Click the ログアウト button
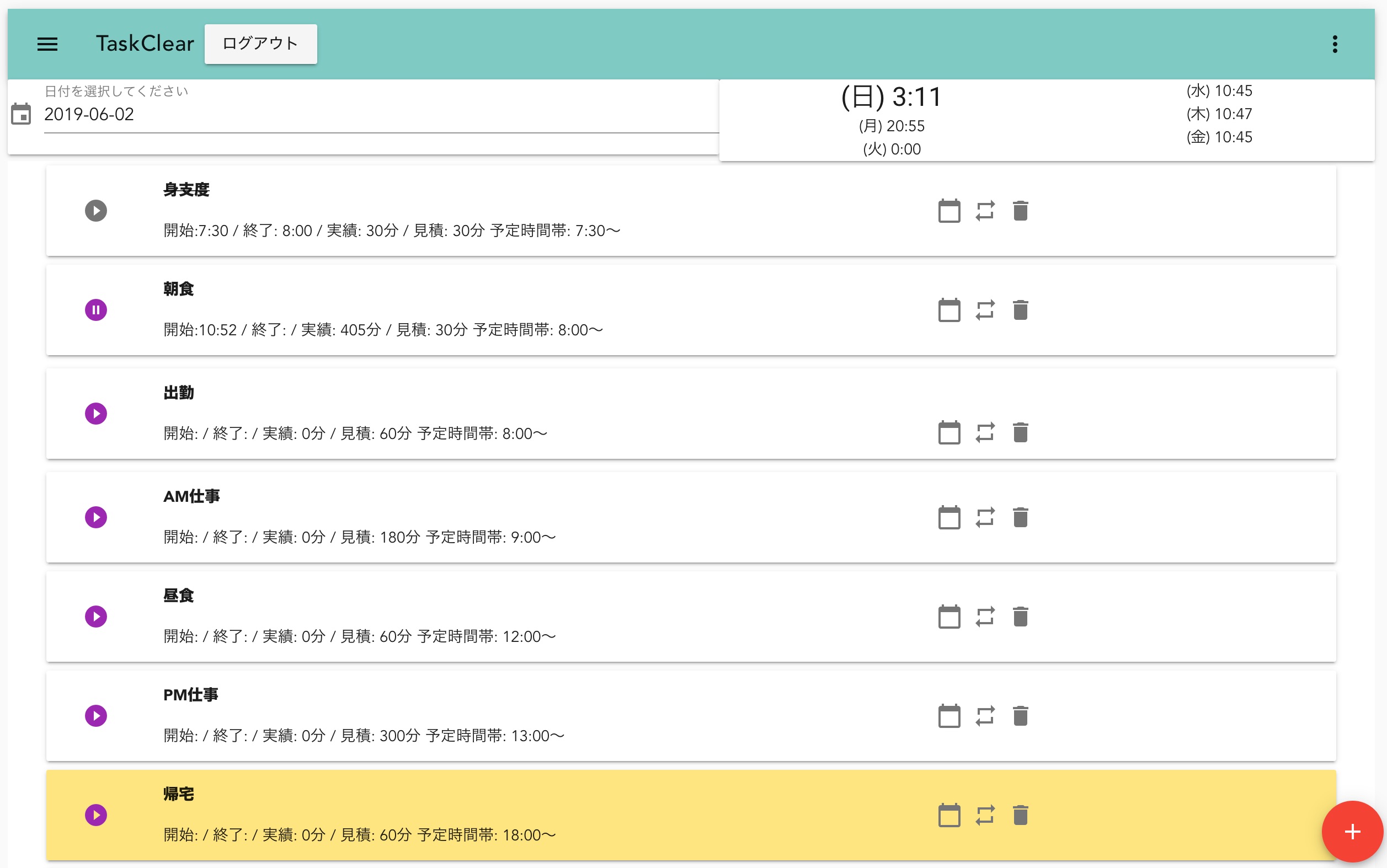1387x868 pixels. click(260, 44)
